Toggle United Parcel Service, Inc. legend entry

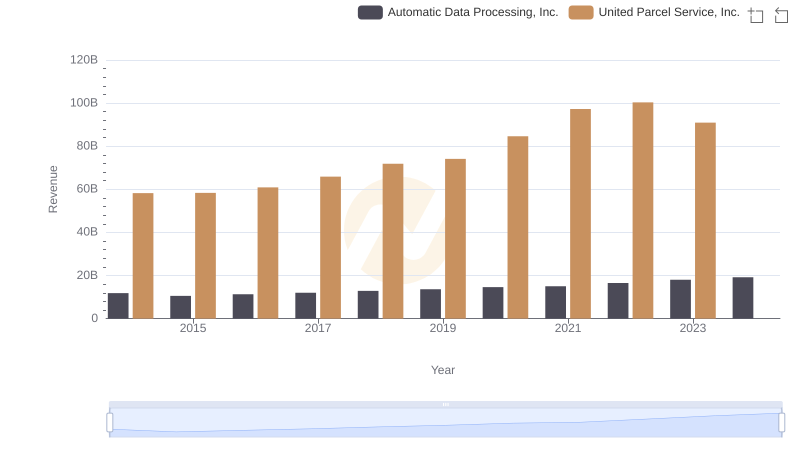pyautogui.click(x=668, y=12)
